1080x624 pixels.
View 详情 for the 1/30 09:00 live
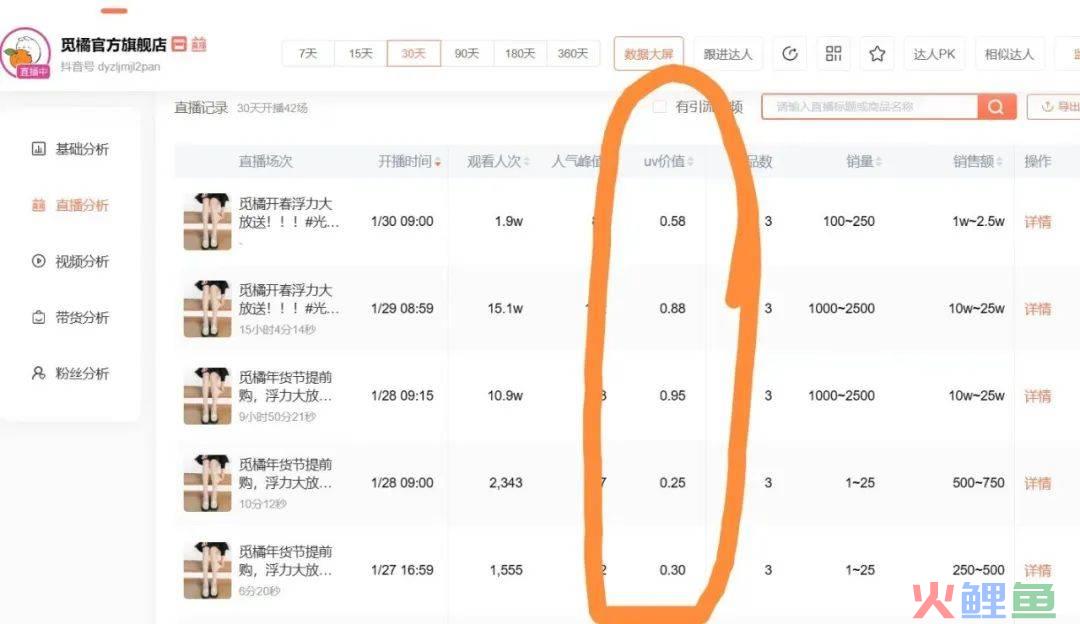tap(1038, 222)
